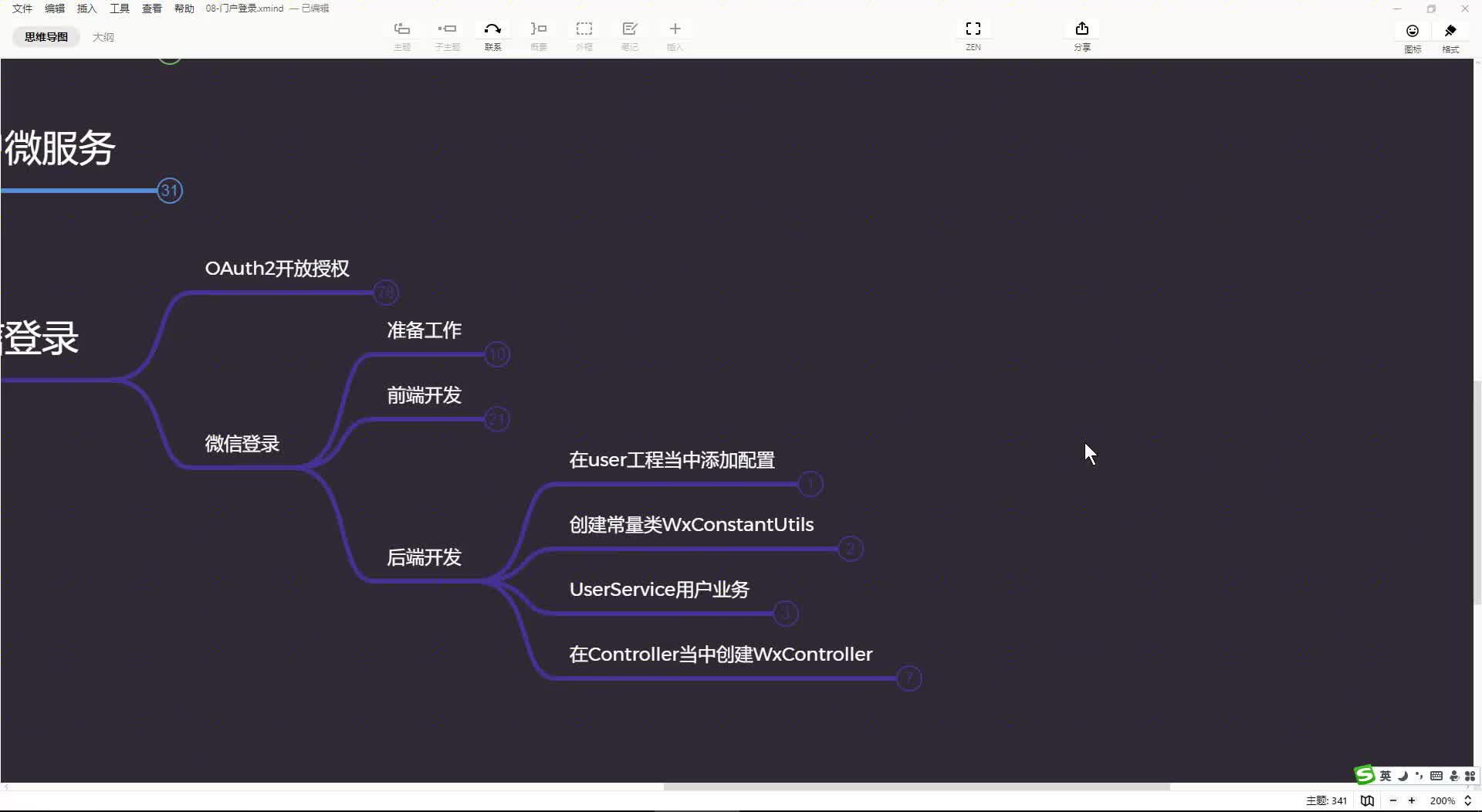The image size is (1482, 812).
Task: Expand 前端开发 collapsed children count 21
Action: (x=497, y=419)
